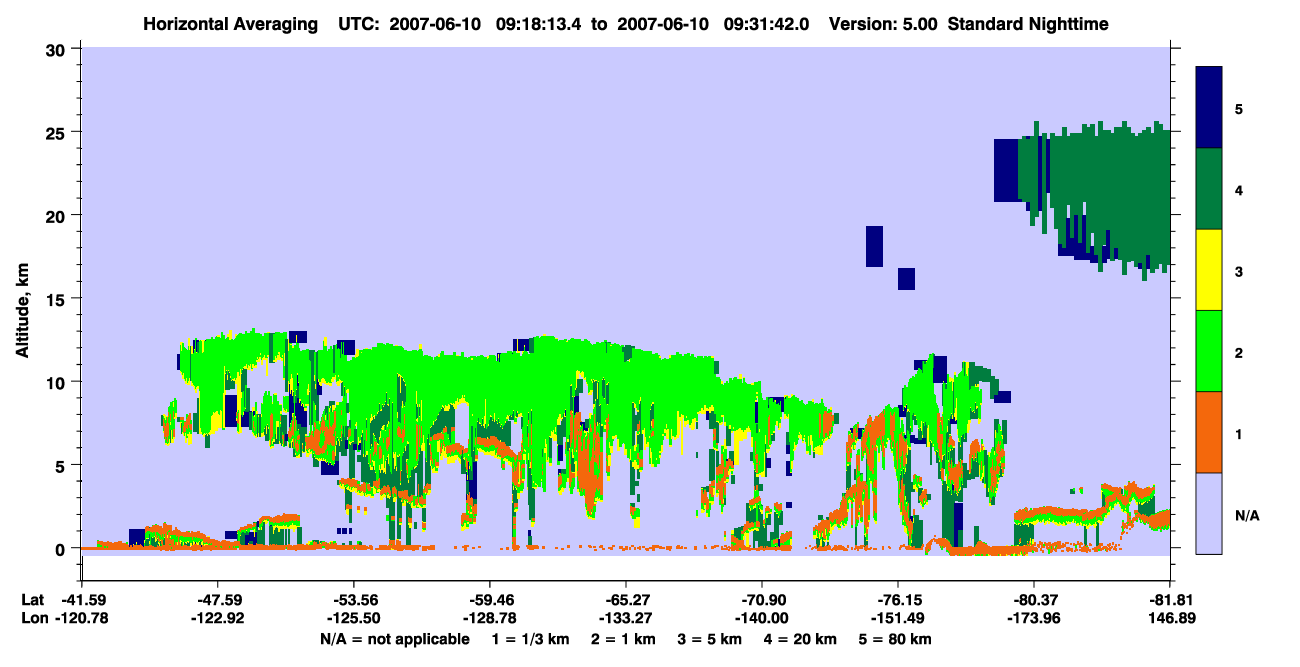The image size is (1300, 667).
Task: Click the longitude value -133.27
Action: point(625,619)
